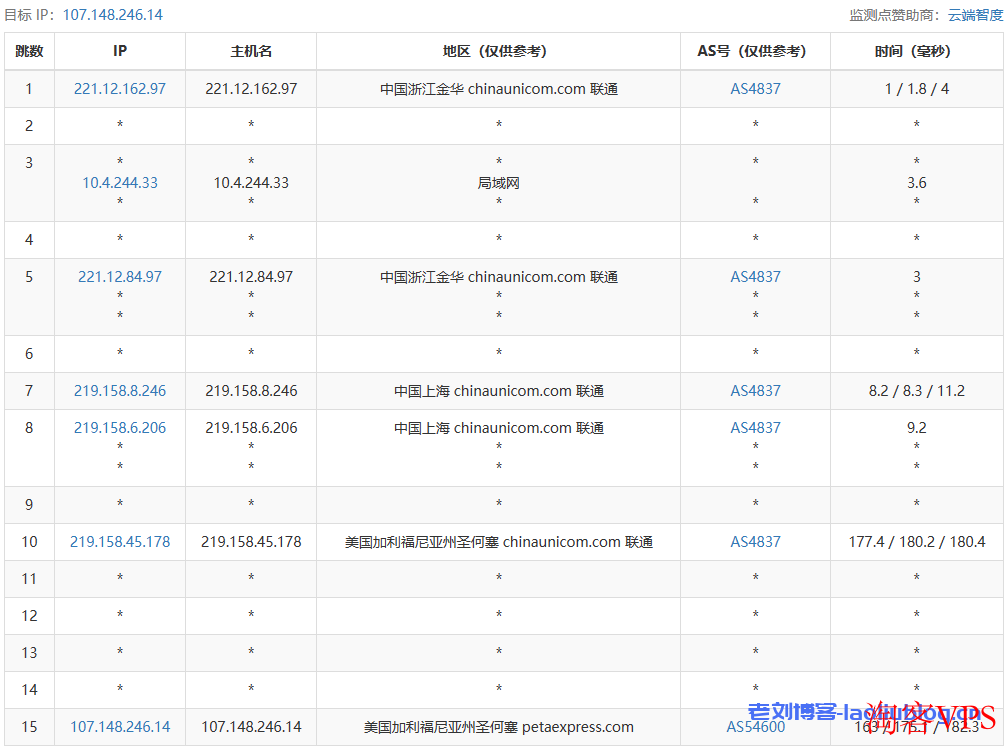This screenshot has width=1007, height=750.
Task: Select time value 1 / 1.8 / 4
Action: (x=916, y=89)
